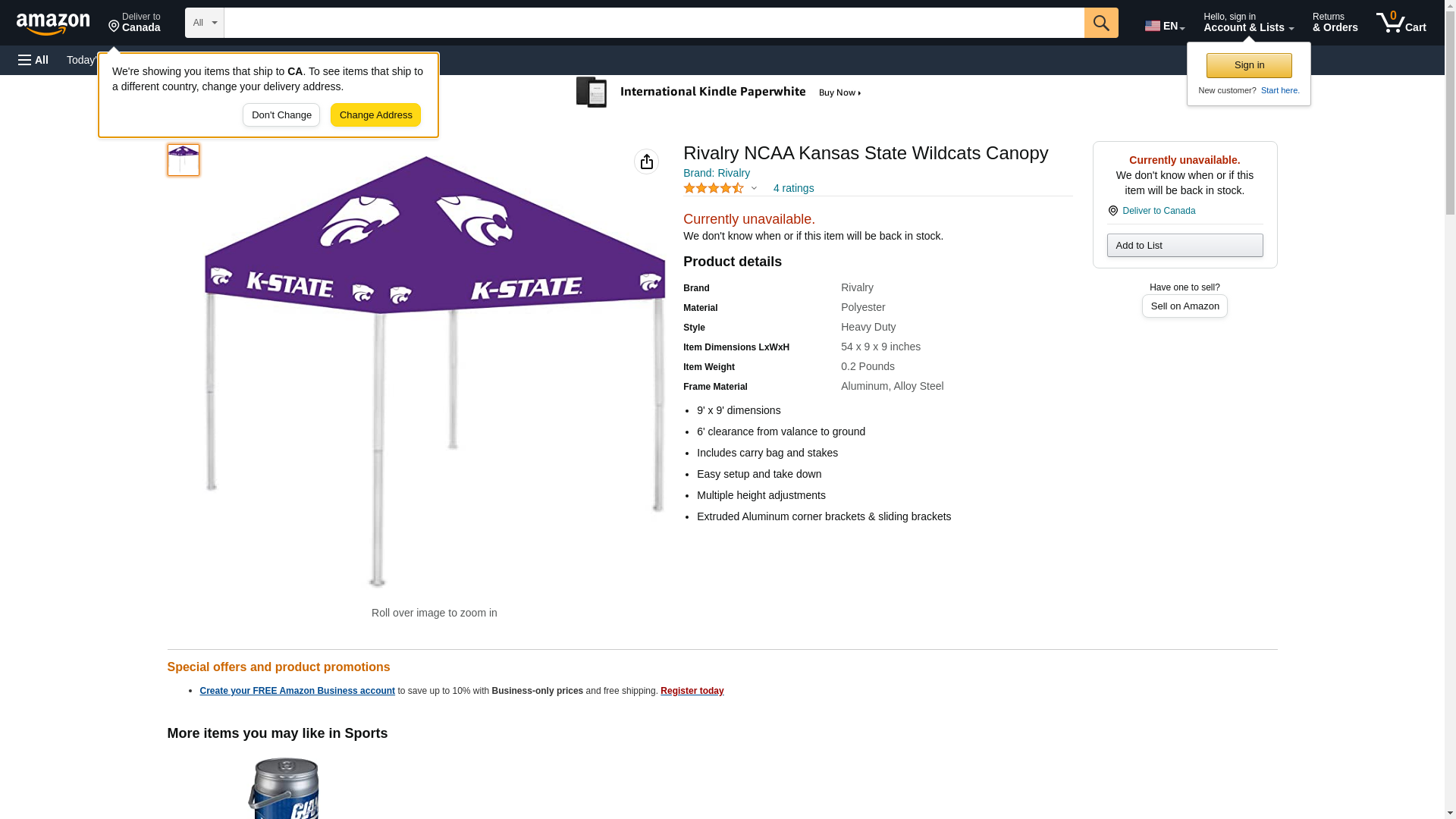Image resolution: width=1456 pixels, height=819 pixels.
Task: Click the yellow Sign in button
Action: 1249,65
